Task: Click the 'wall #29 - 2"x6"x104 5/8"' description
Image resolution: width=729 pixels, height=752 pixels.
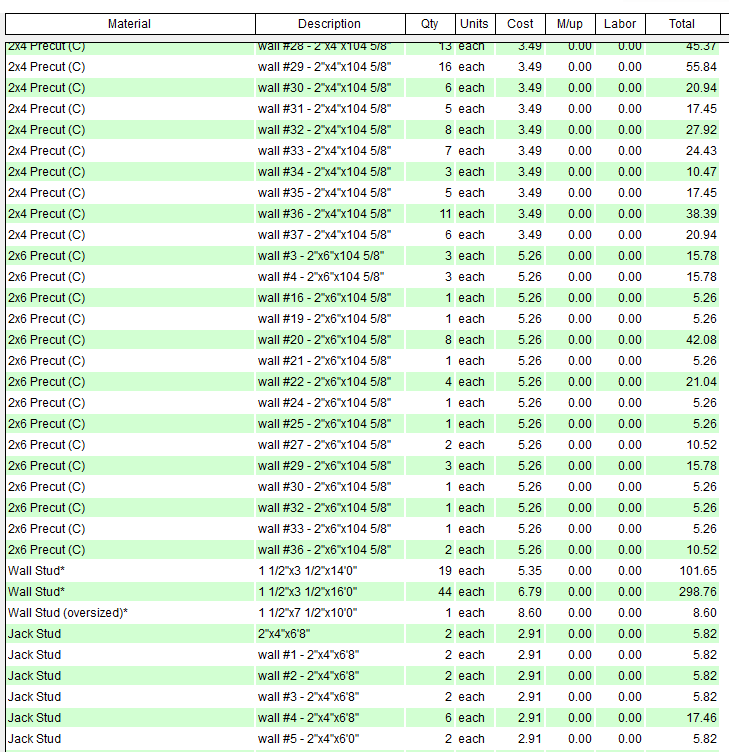Action: [330, 466]
